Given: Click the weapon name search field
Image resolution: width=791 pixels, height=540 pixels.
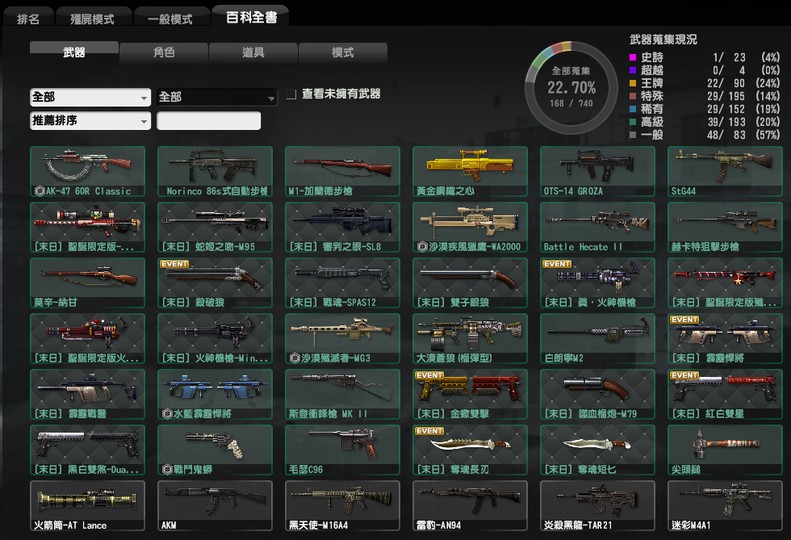Looking at the screenshot, I should pos(209,121).
